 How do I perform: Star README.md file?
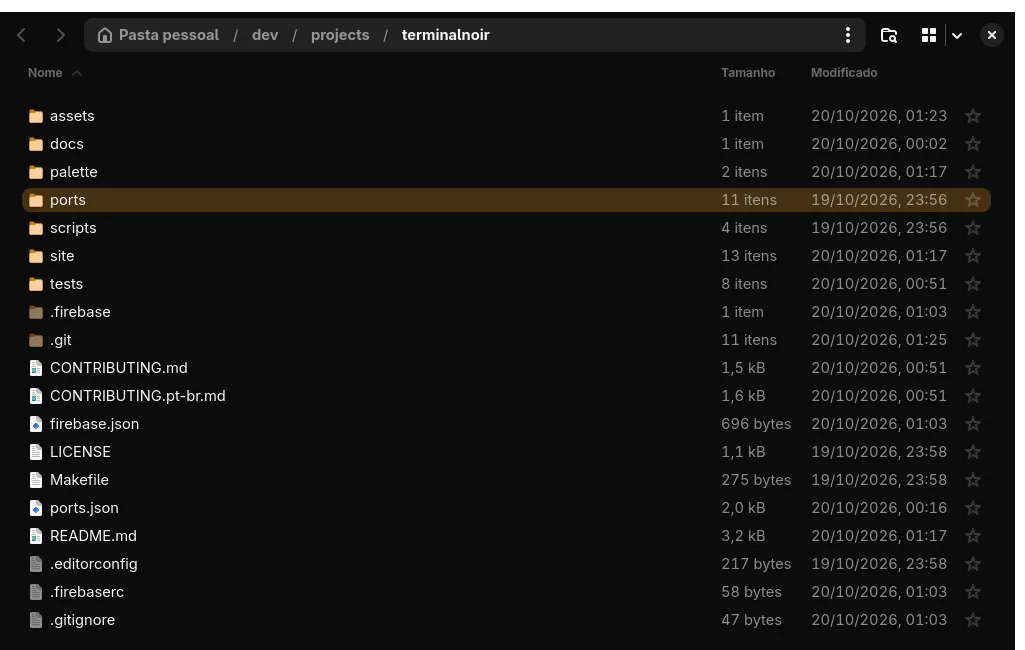[x=973, y=536]
